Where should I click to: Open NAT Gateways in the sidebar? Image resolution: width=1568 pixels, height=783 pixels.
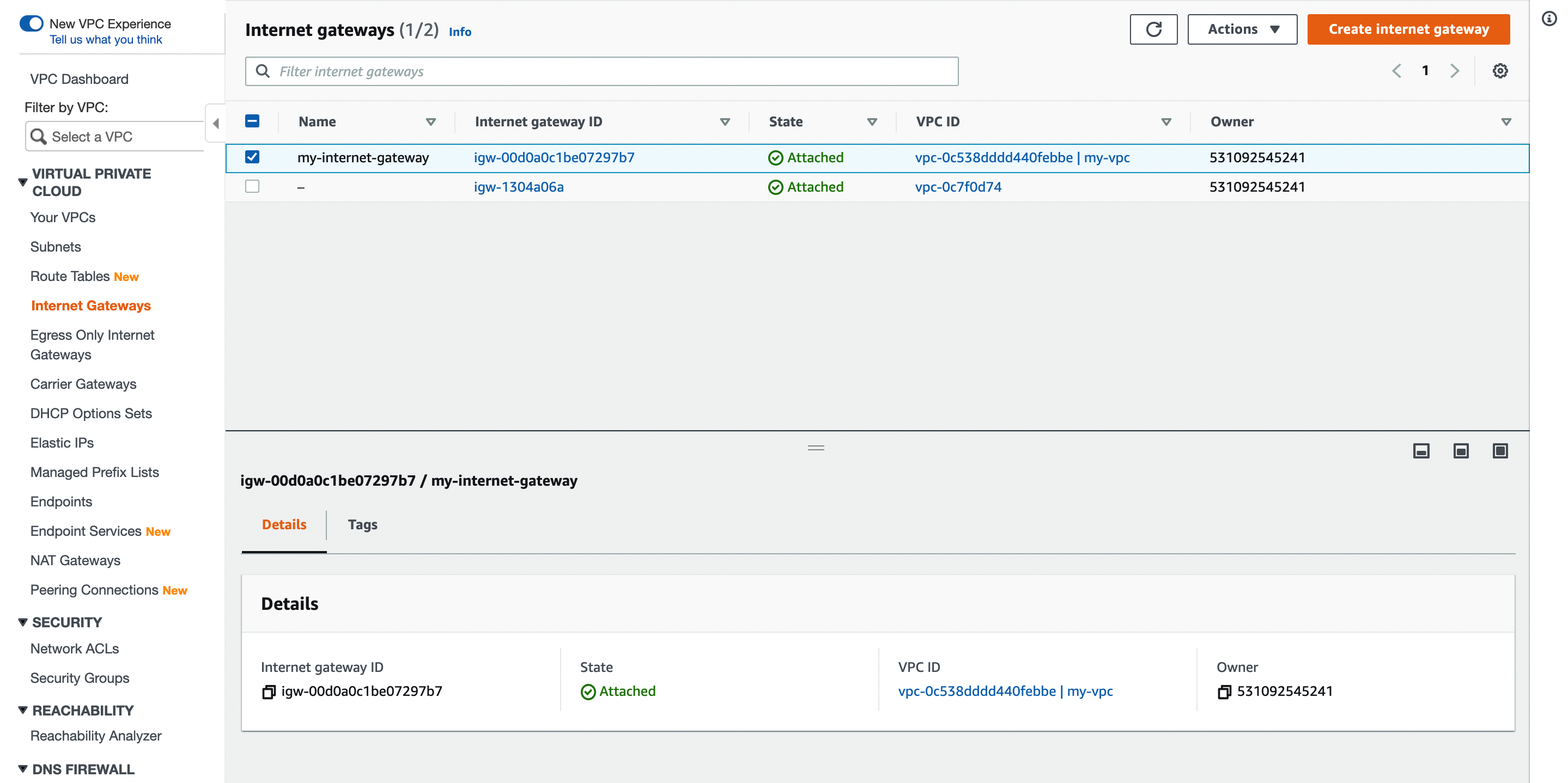tap(76, 560)
